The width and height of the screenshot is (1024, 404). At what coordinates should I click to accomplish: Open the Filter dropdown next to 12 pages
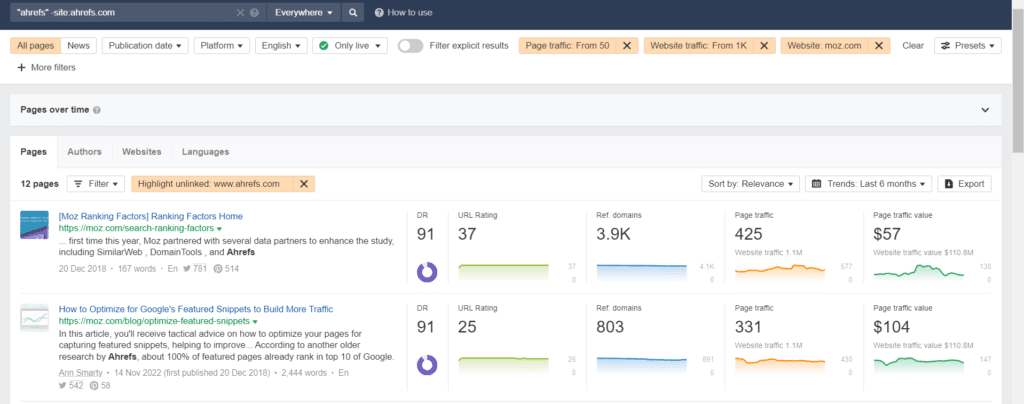(96, 184)
